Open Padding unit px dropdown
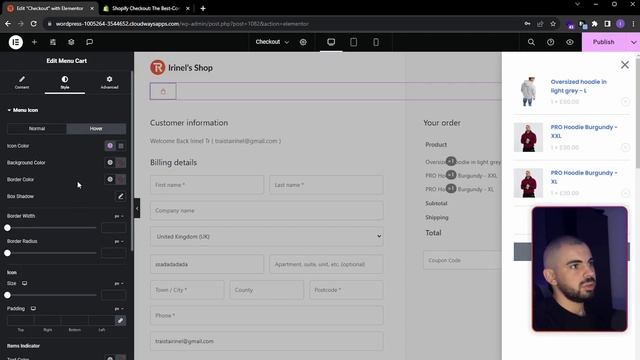 tap(119, 309)
